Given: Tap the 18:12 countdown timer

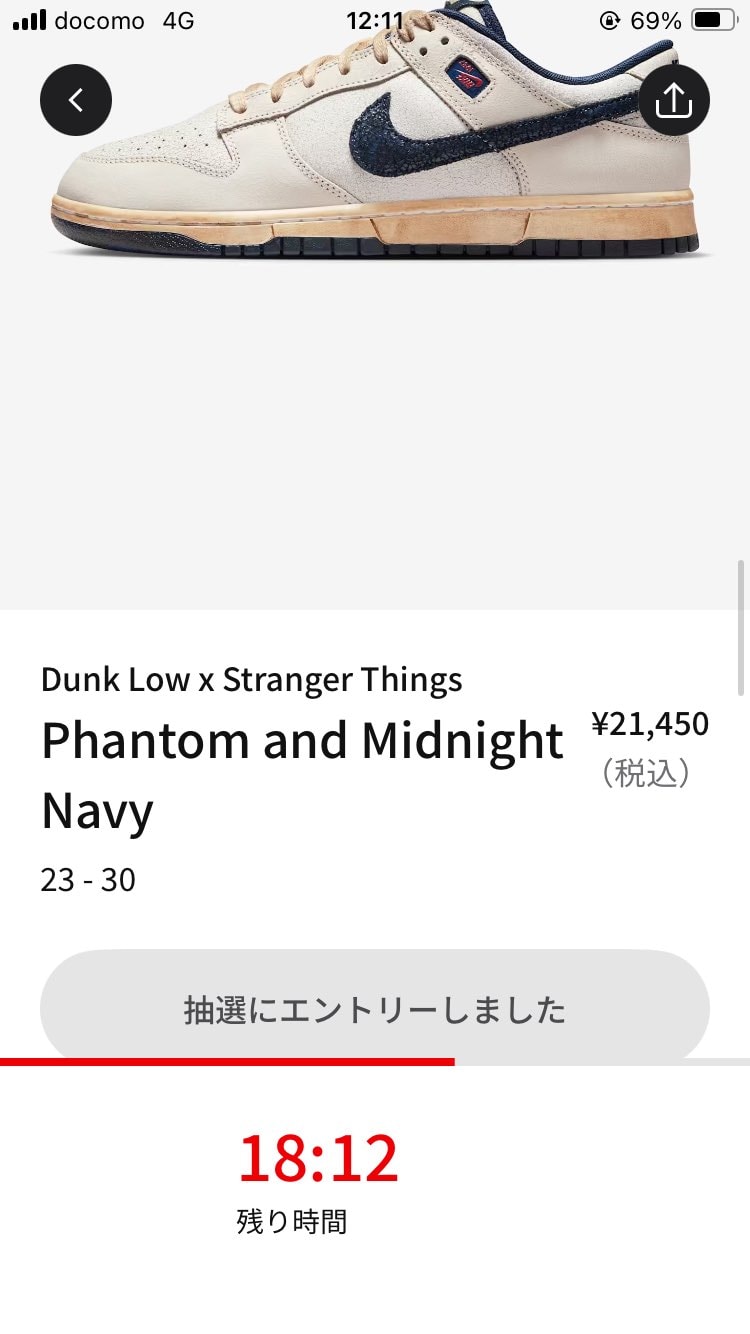Looking at the screenshot, I should [318, 1158].
